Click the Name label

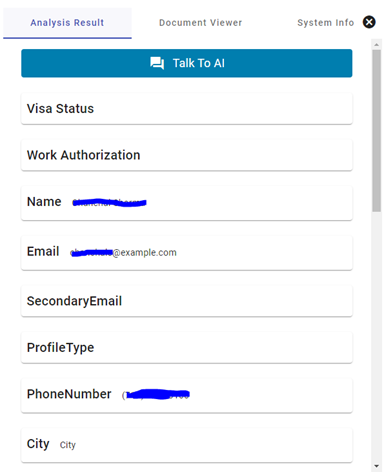tap(44, 202)
